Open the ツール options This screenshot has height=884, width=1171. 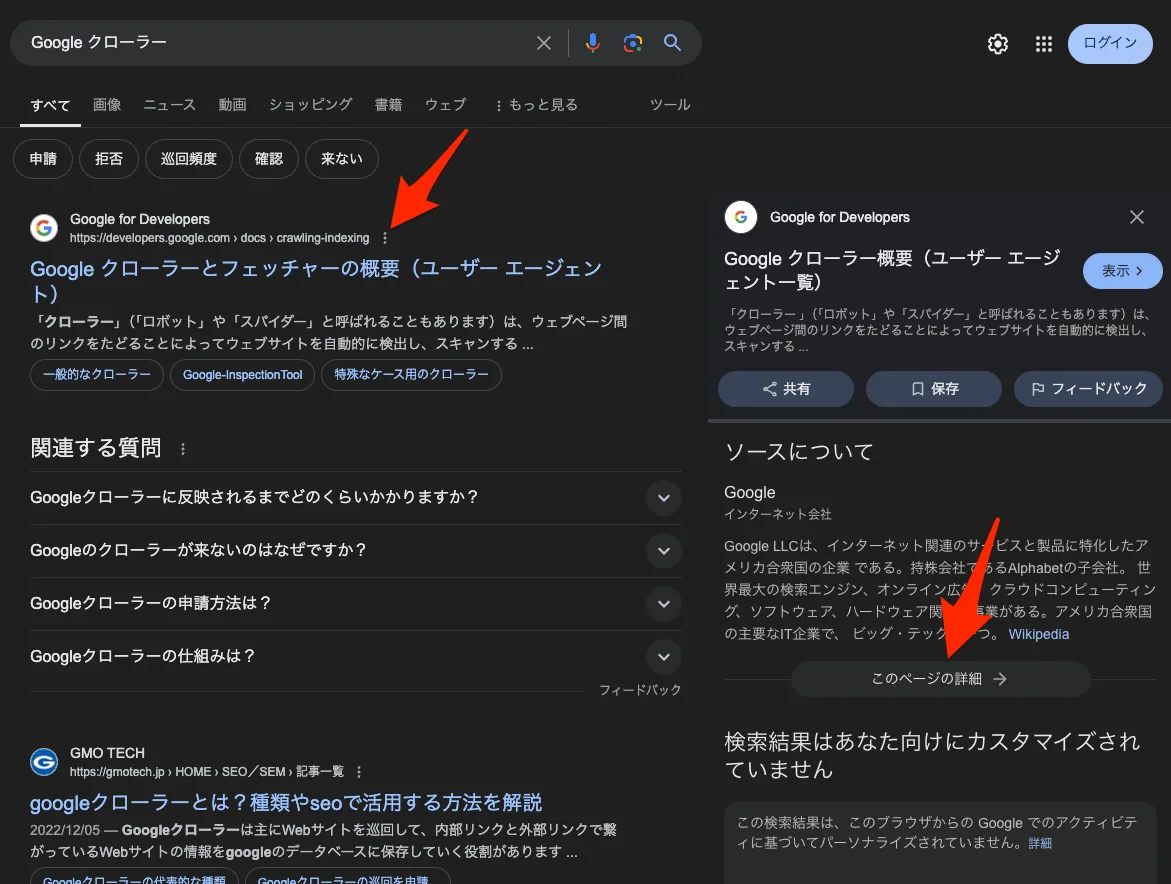(x=670, y=105)
